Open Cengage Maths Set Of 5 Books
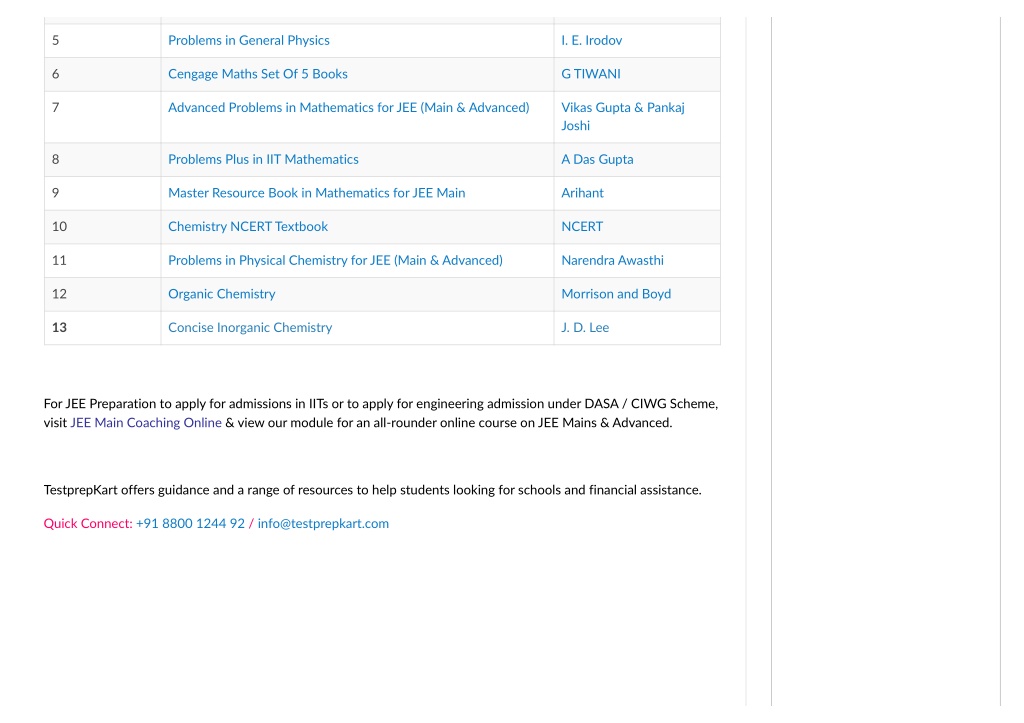Viewport: 1024px width, 723px height. pos(258,74)
